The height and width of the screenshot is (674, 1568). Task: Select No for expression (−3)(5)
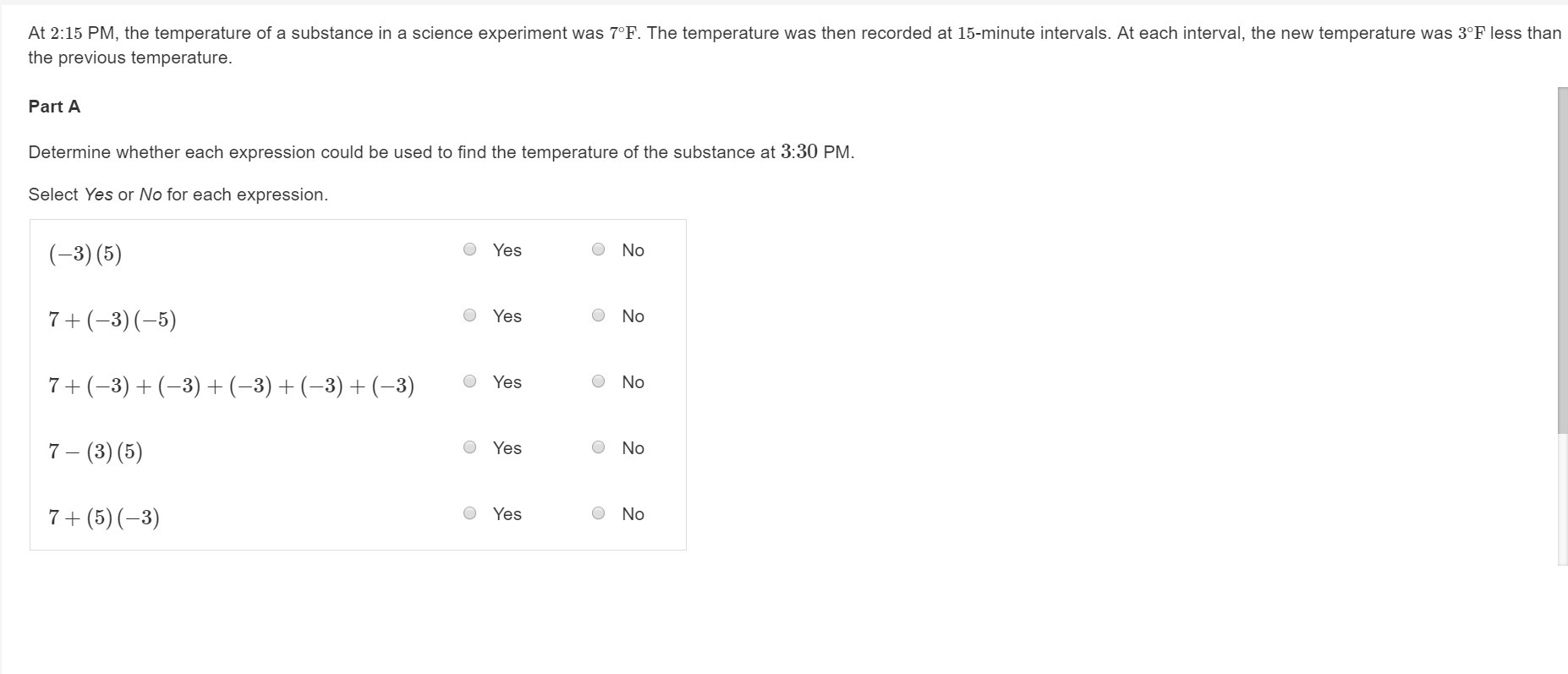(599, 249)
